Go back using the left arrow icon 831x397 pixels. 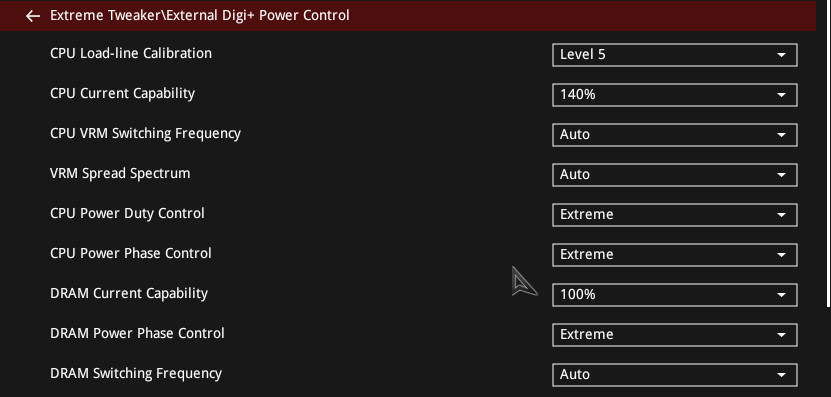(33, 16)
